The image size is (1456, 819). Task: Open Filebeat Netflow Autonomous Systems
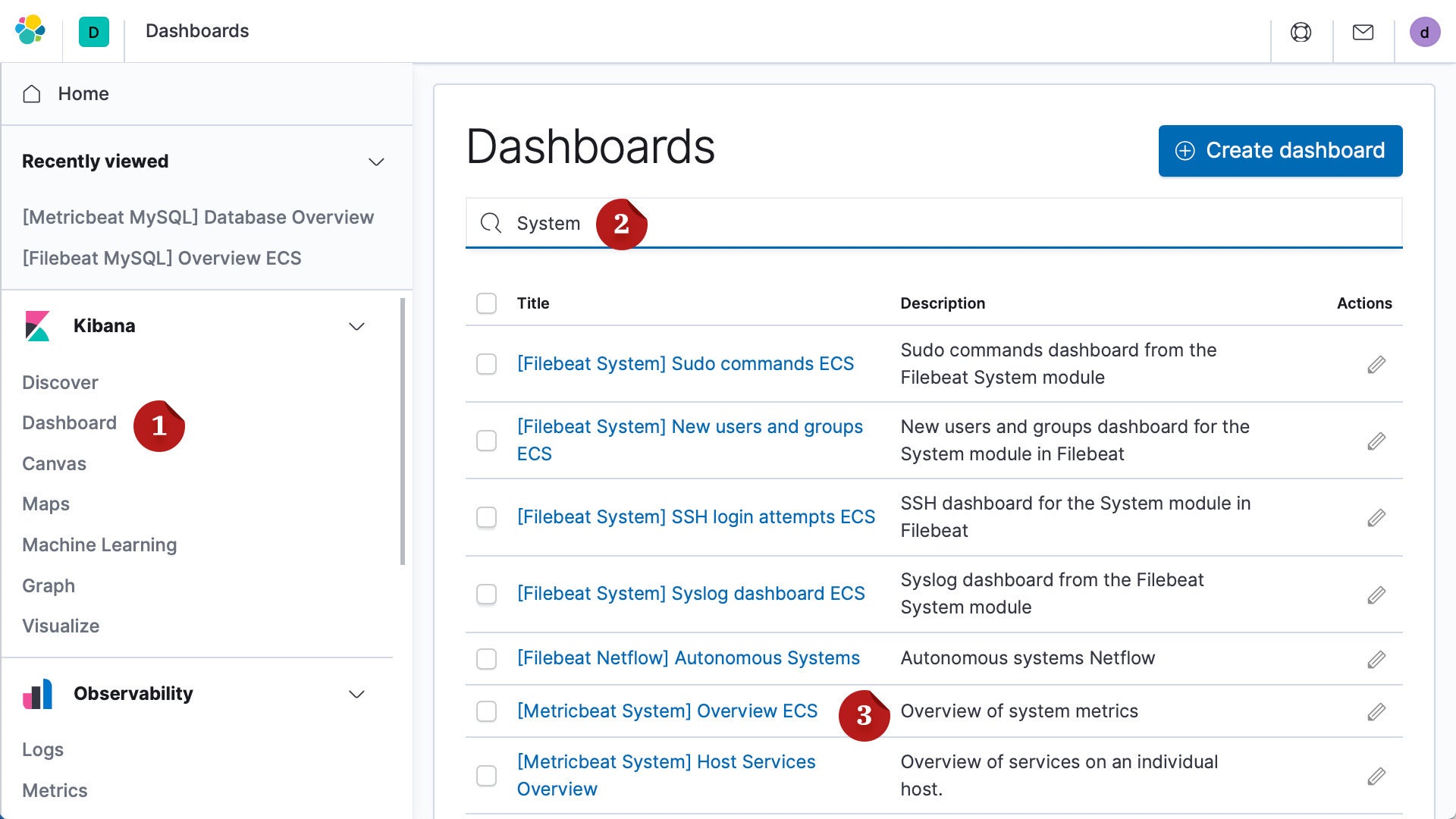tap(689, 658)
